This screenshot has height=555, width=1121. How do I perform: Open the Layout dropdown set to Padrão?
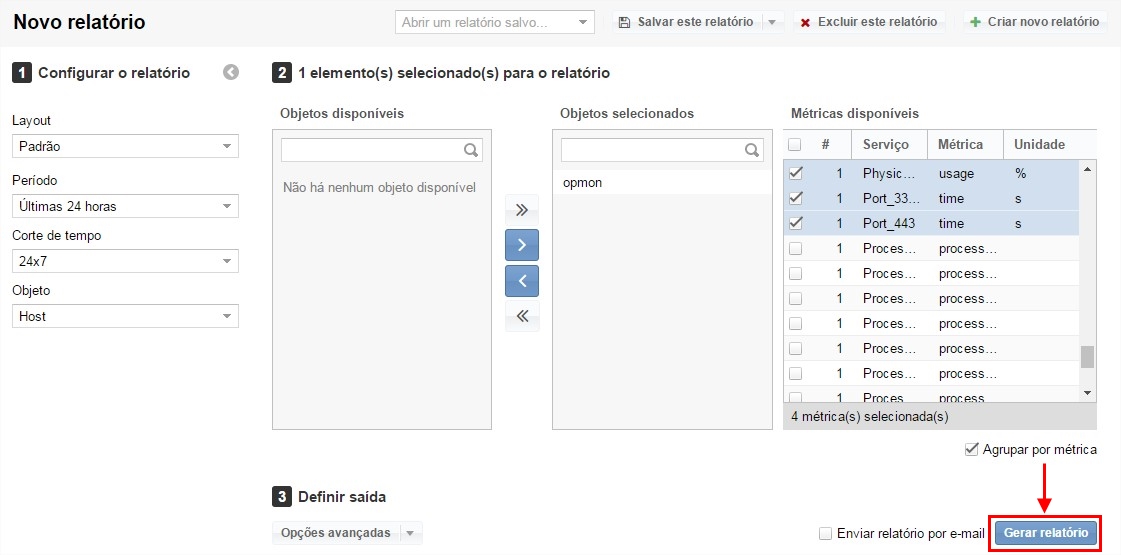click(x=125, y=146)
